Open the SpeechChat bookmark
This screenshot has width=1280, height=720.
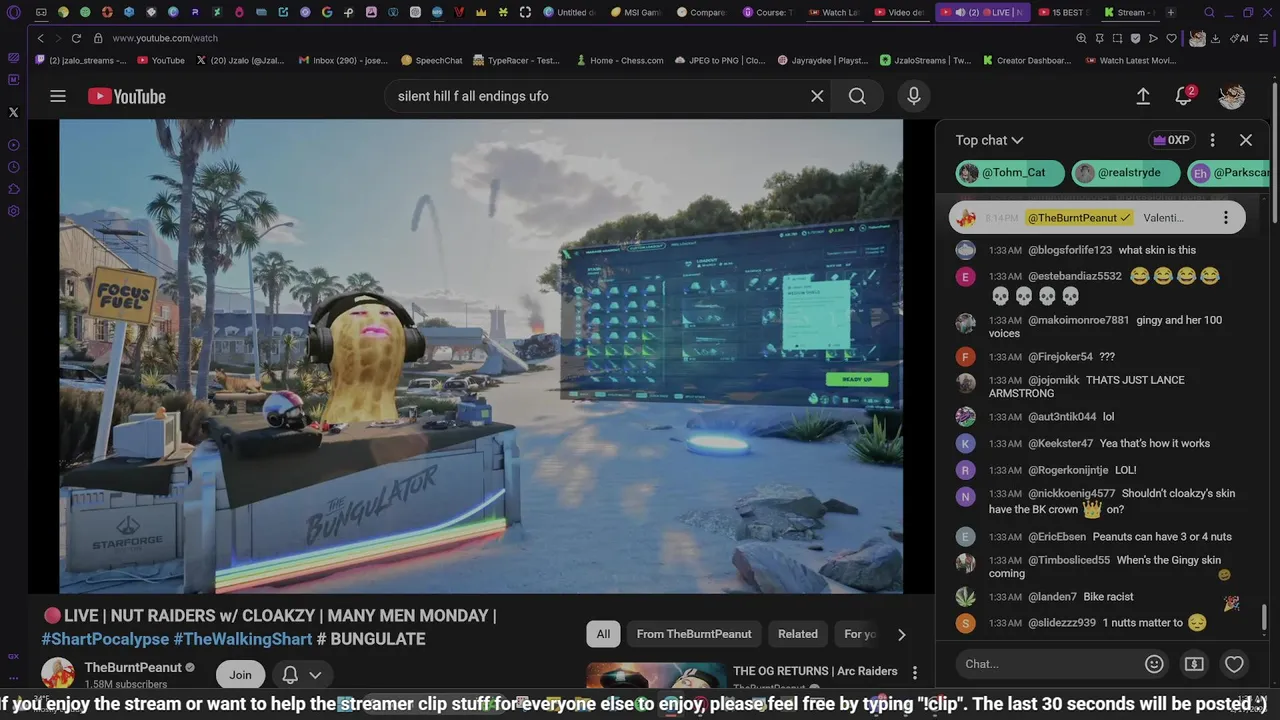click(431, 60)
